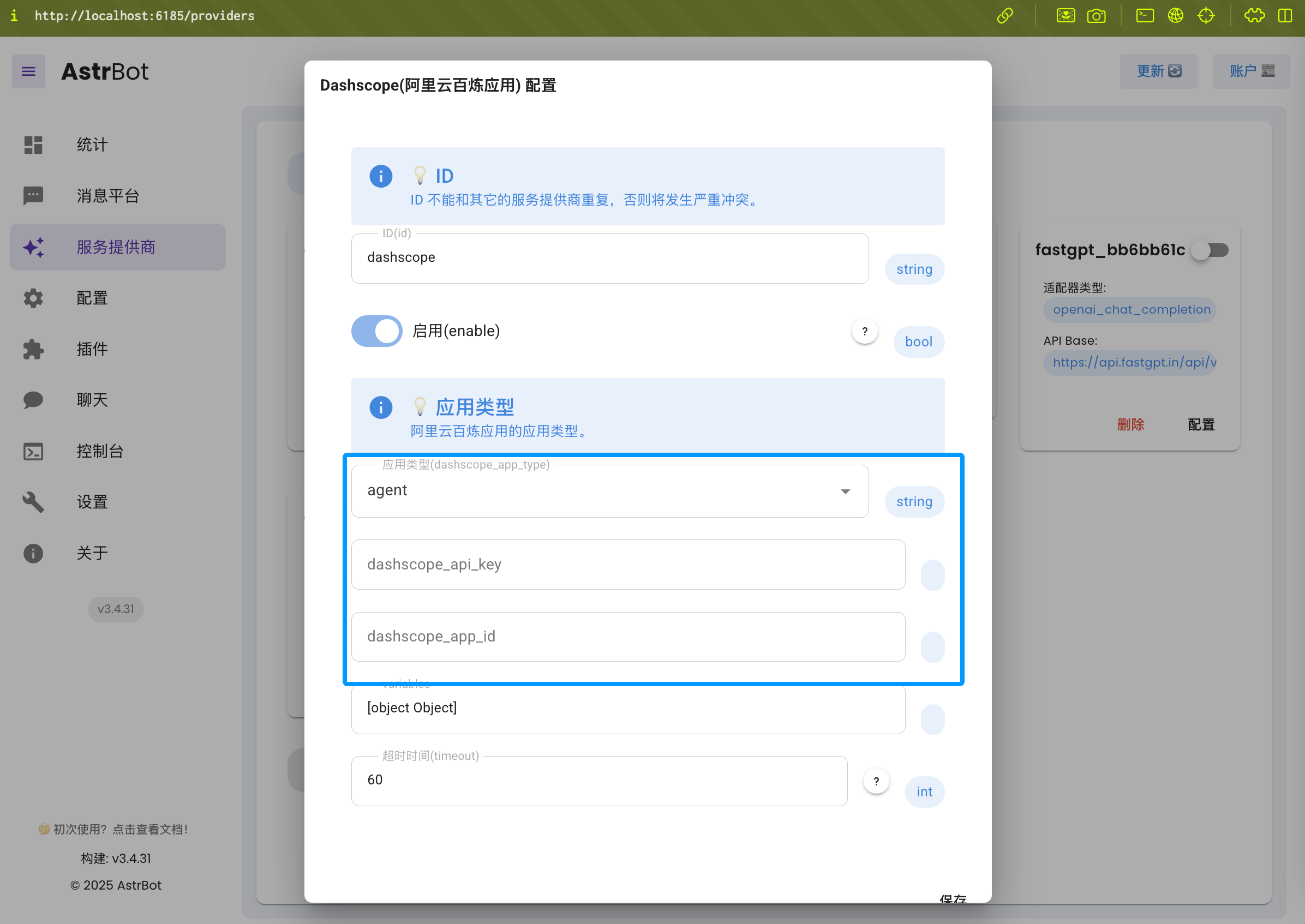The width and height of the screenshot is (1305, 924).
Task: Open the terminal console icon in toolbar
Action: click(x=1145, y=16)
